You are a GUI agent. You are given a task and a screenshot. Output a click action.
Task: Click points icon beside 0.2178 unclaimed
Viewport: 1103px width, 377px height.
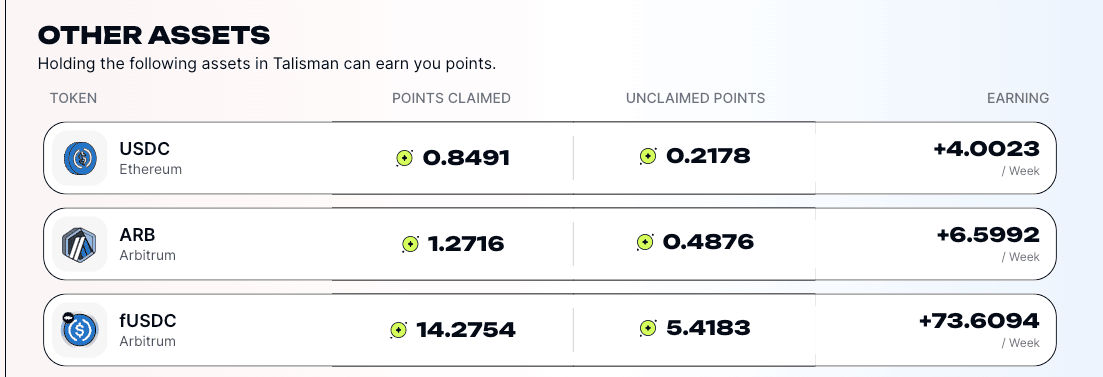coord(648,155)
